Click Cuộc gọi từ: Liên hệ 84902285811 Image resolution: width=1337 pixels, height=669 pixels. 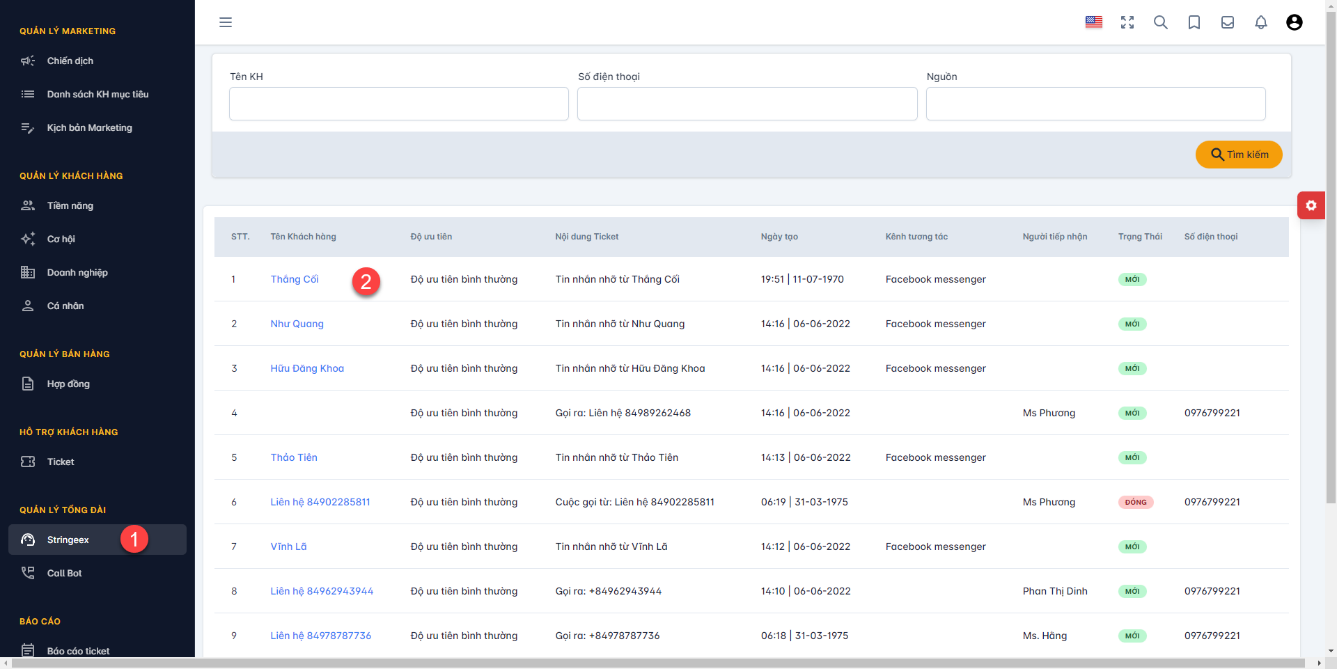point(635,502)
